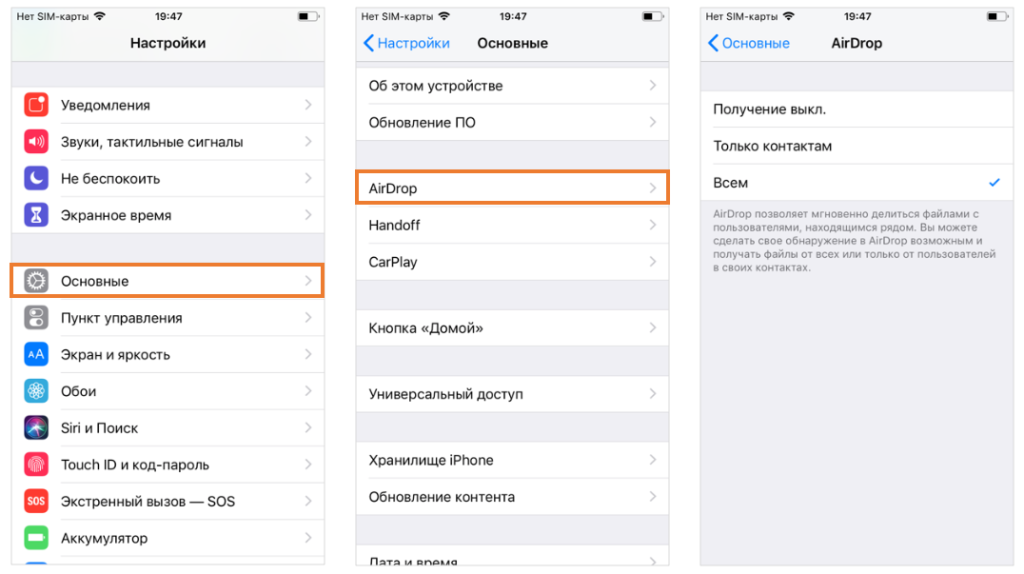Tap the Основные gear icon
Screen dimensions: 1024x574
[36, 281]
